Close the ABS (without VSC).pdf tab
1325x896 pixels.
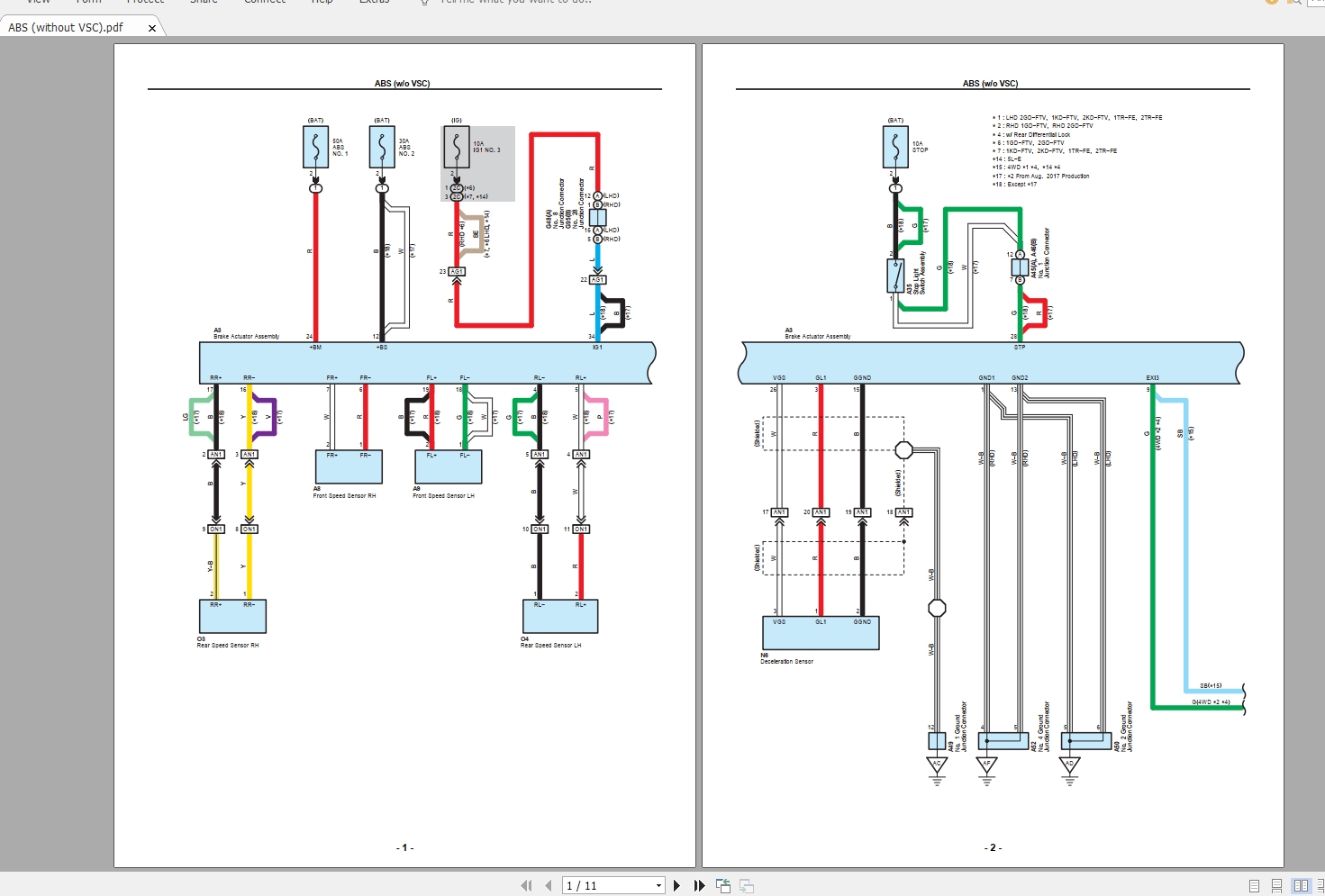(x=151, y=28)
